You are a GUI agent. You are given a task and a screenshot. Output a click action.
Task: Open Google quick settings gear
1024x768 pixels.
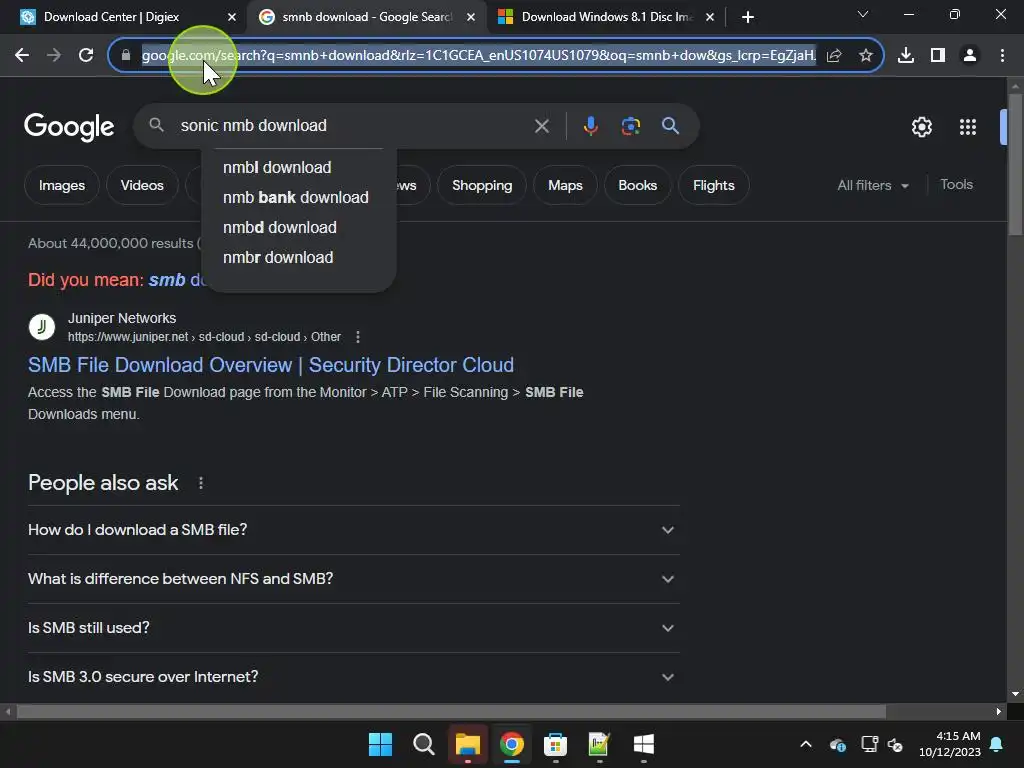(921, 127)
